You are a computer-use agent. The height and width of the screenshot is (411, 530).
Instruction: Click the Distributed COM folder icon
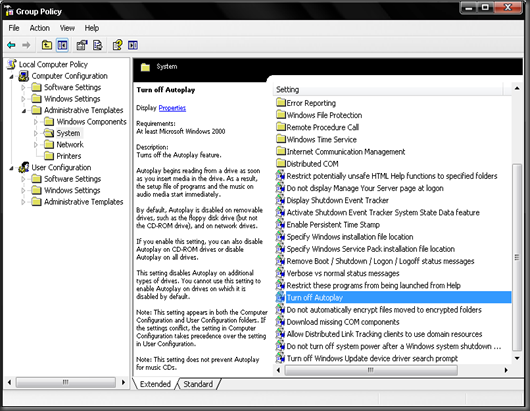click(x=281, y=163)
